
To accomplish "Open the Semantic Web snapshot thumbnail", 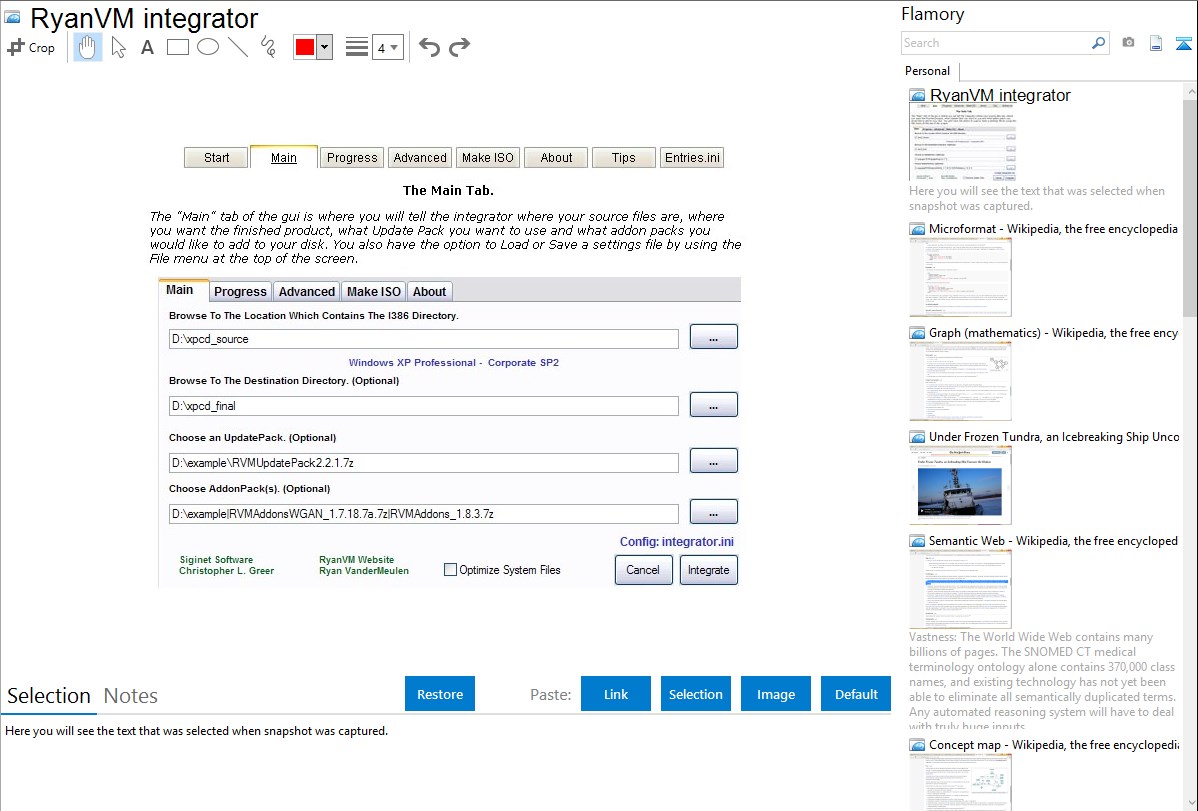I will 960,589.
